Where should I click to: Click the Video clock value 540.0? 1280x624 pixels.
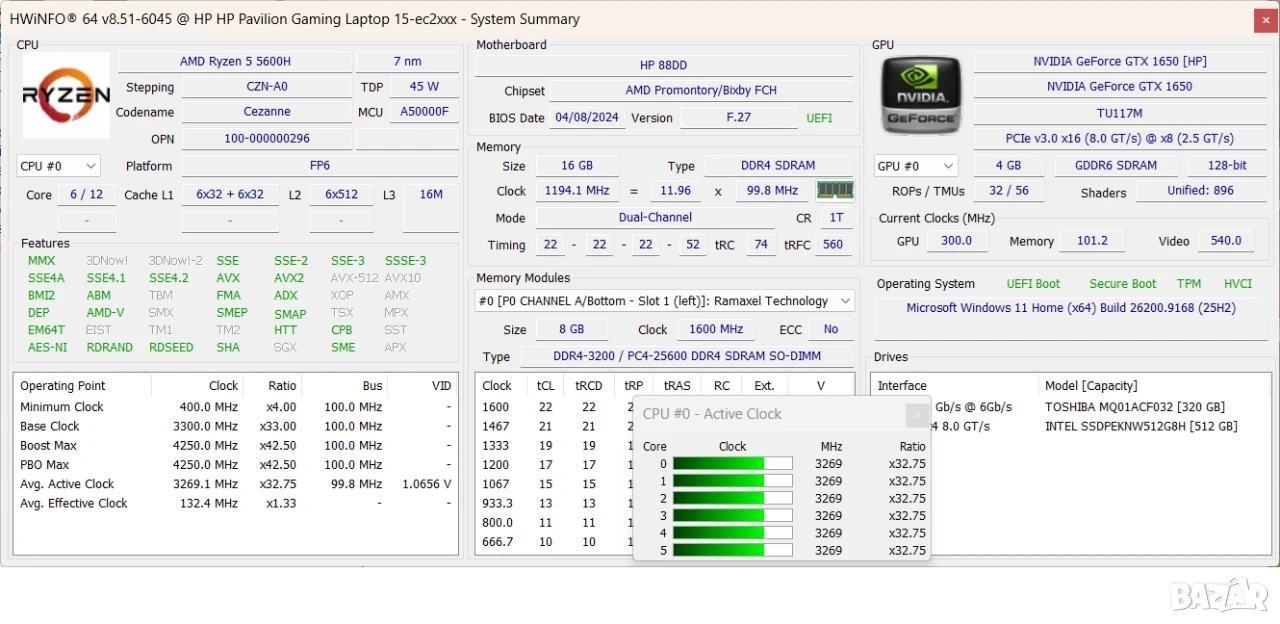click(x=1226, y=240)
